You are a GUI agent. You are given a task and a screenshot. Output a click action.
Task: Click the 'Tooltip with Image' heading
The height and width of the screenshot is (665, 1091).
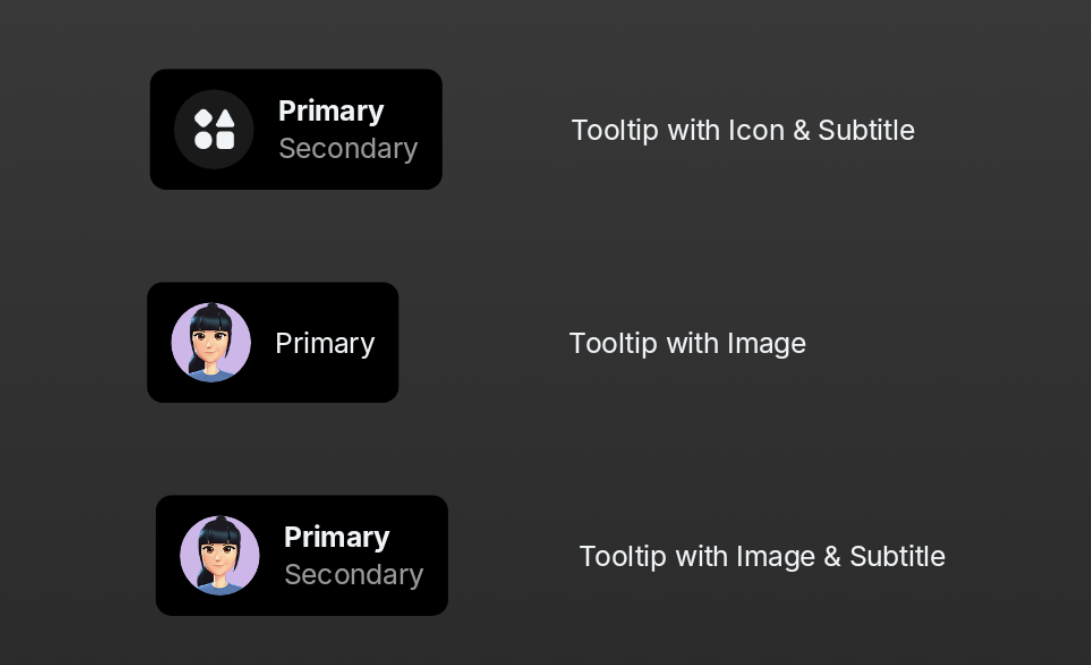click(x=687, y=342)
